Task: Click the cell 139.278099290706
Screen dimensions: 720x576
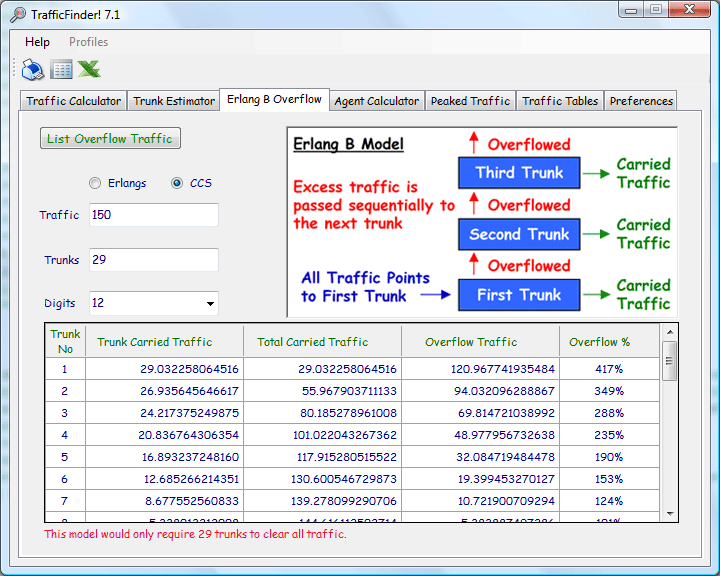Action: coord(322,501)
